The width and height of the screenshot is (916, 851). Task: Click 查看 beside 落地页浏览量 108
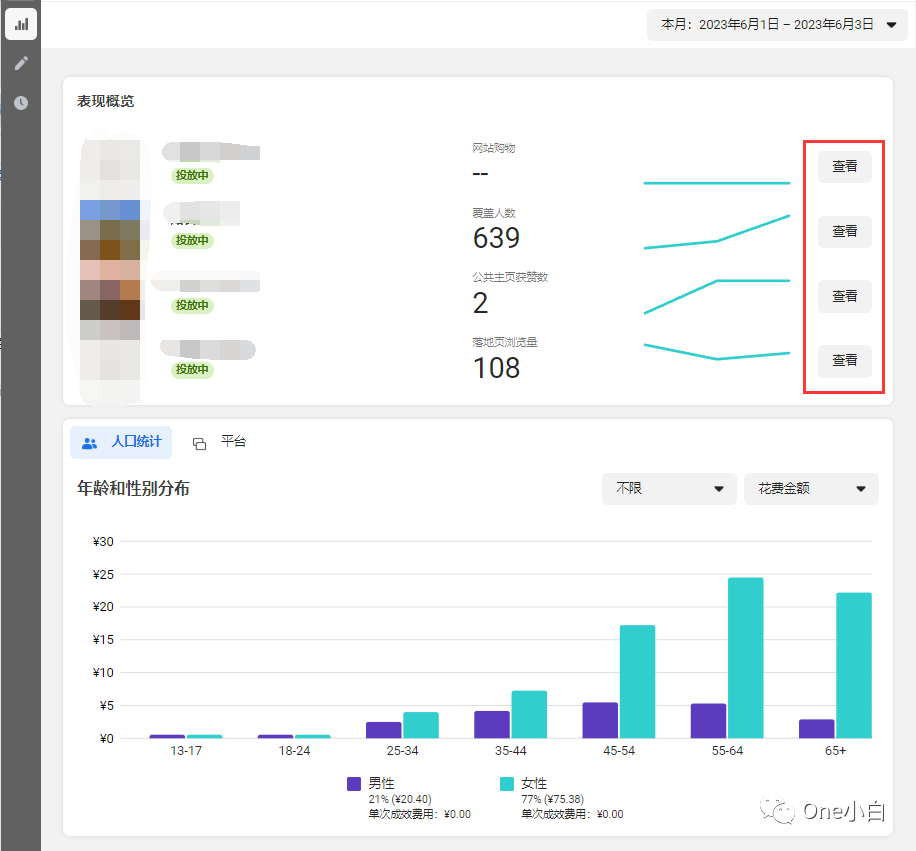(843, 361)
